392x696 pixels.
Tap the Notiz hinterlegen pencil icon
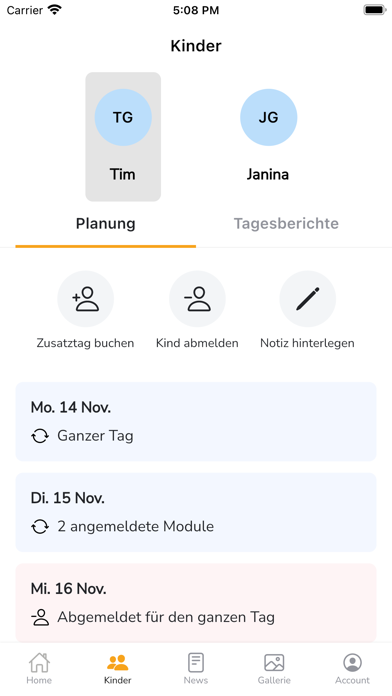click(x=308, y=299)
